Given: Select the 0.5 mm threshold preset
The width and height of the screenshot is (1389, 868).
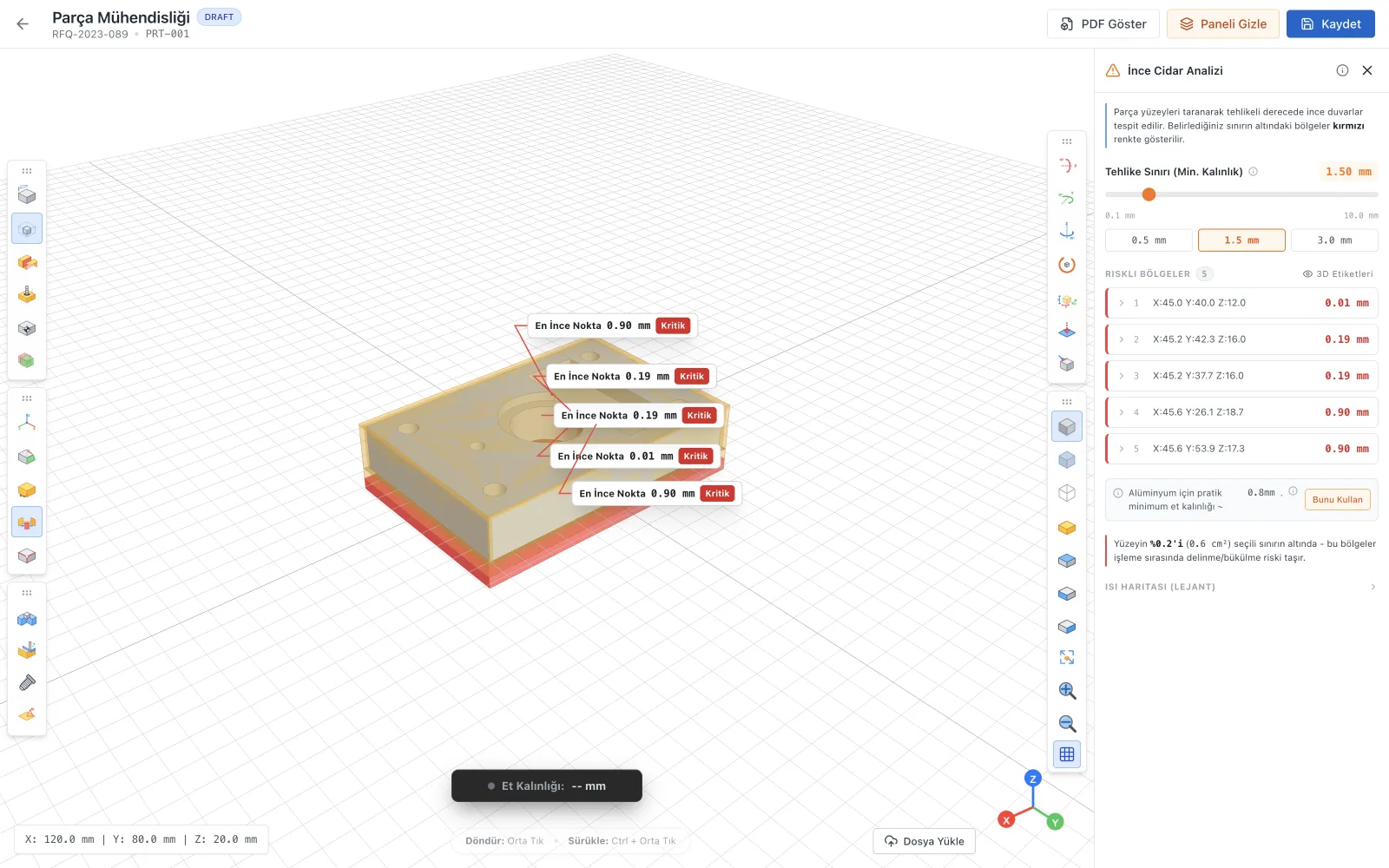Looking at the screenshot, I should (1149, 240).
